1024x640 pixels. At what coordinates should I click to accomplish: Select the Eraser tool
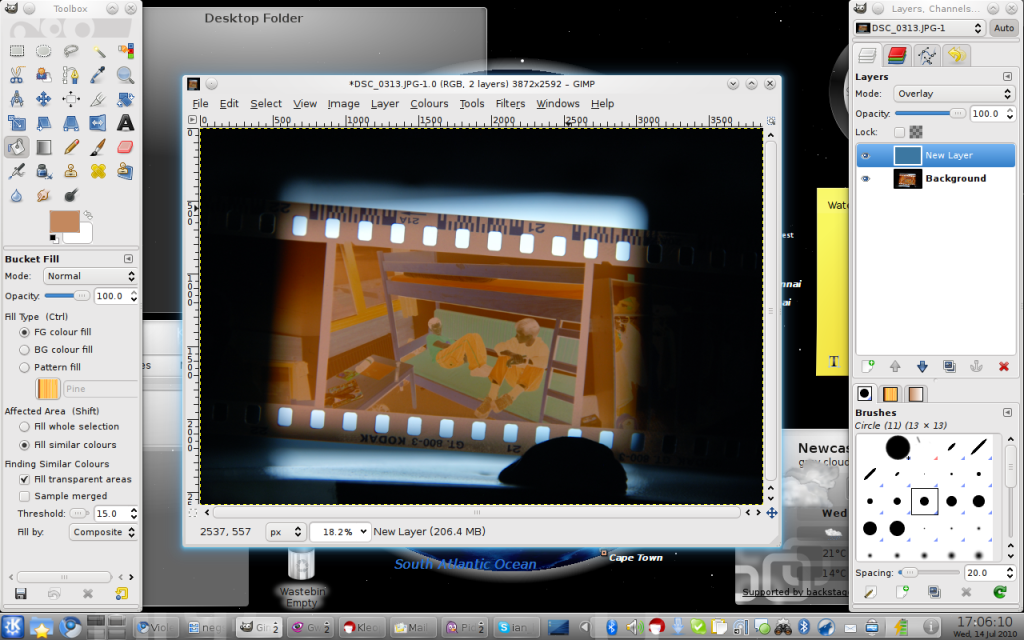[x=125, y=147]
